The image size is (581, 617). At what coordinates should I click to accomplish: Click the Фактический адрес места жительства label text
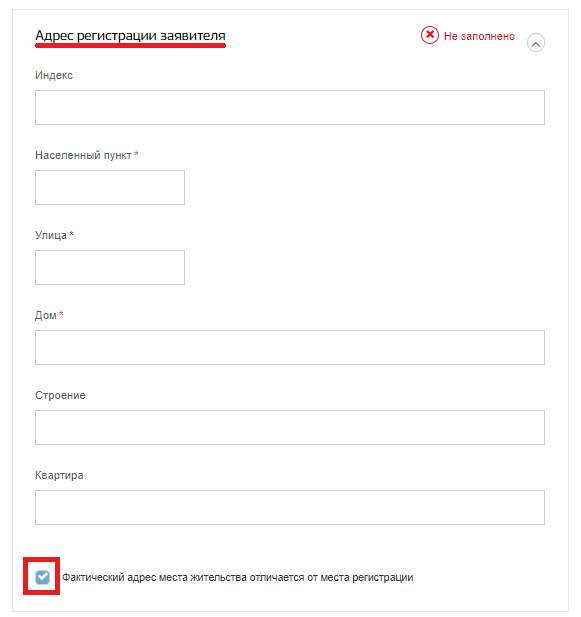238,577
